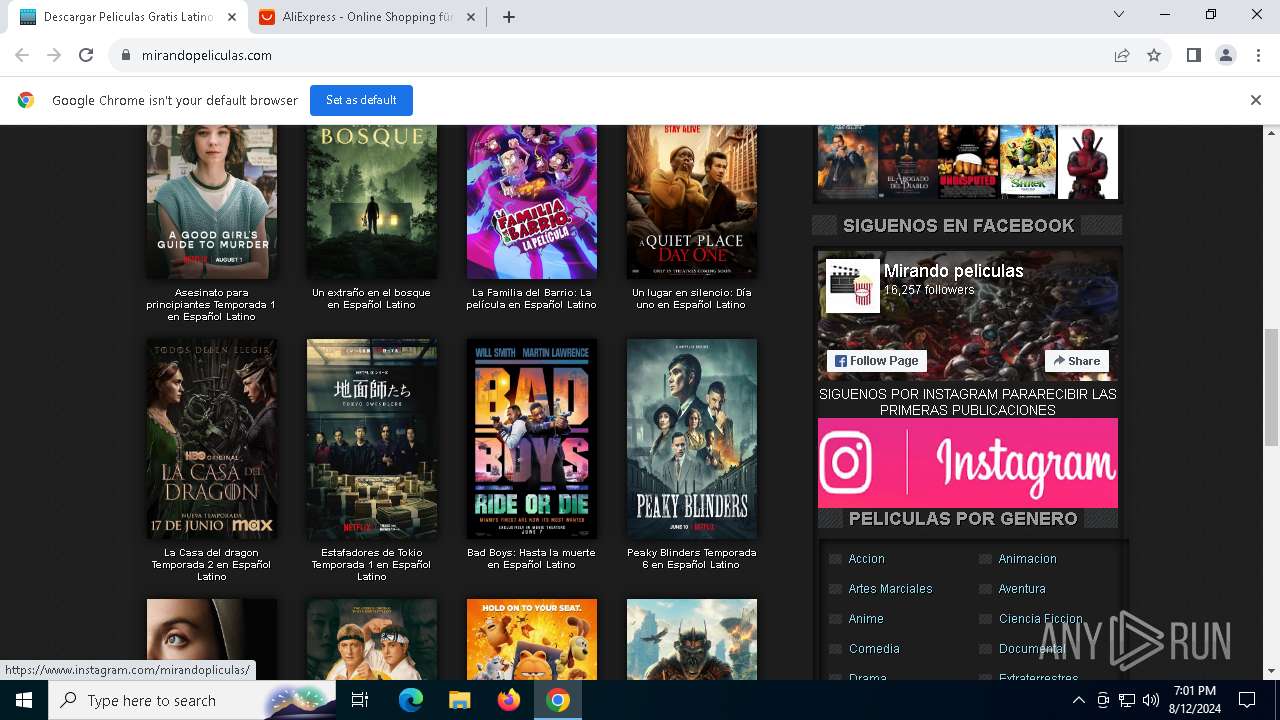Select the Aventura genre
1280x720 pixels.
(x=1022, y=589)
